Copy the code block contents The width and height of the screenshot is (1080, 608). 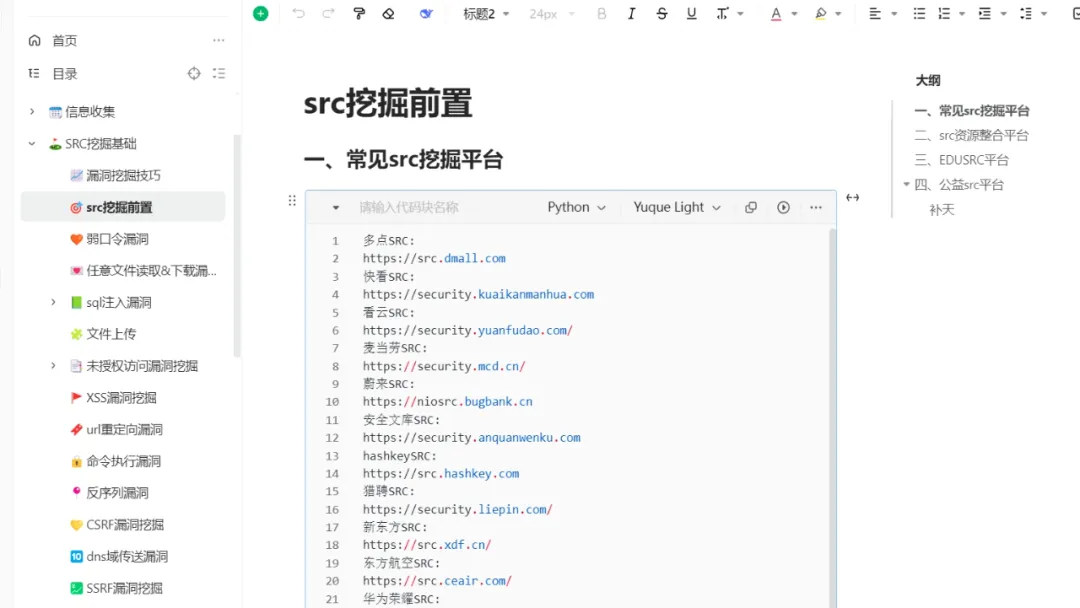pyautogui.click(x=751, y=207)
